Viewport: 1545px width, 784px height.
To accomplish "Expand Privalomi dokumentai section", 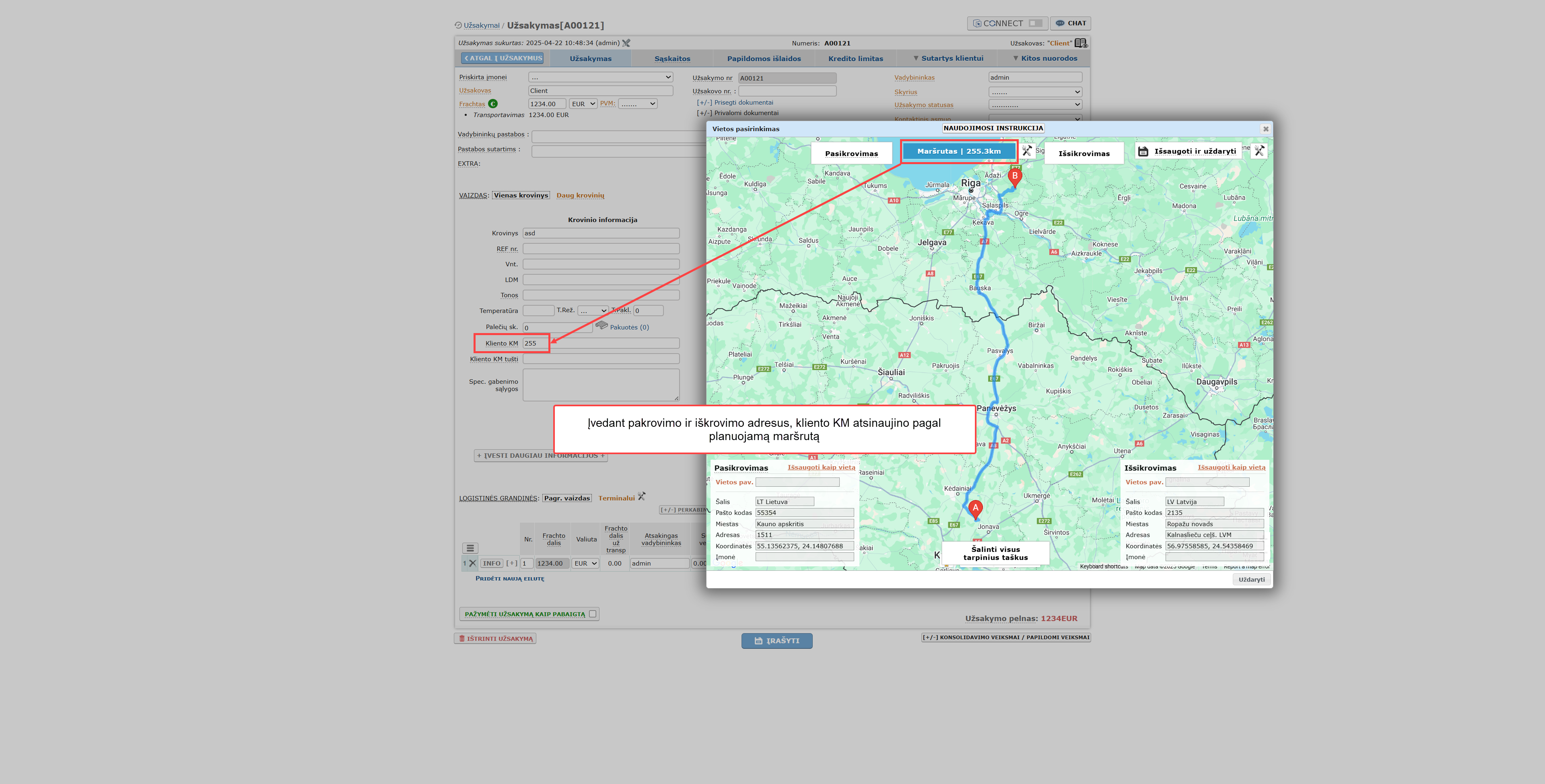I will click(737, 113).
